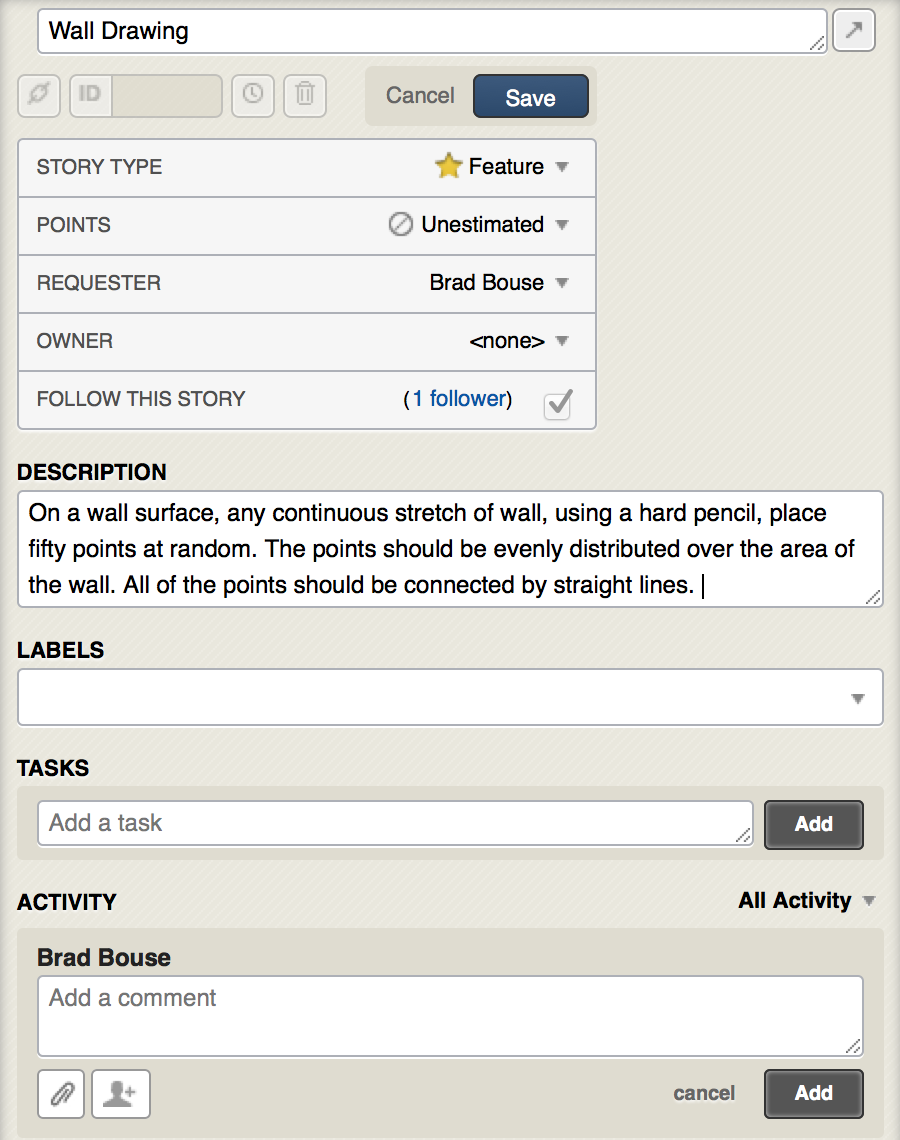Open the 1 follower link
This screenshot has width=900, height=1140.
click(459, 398)
